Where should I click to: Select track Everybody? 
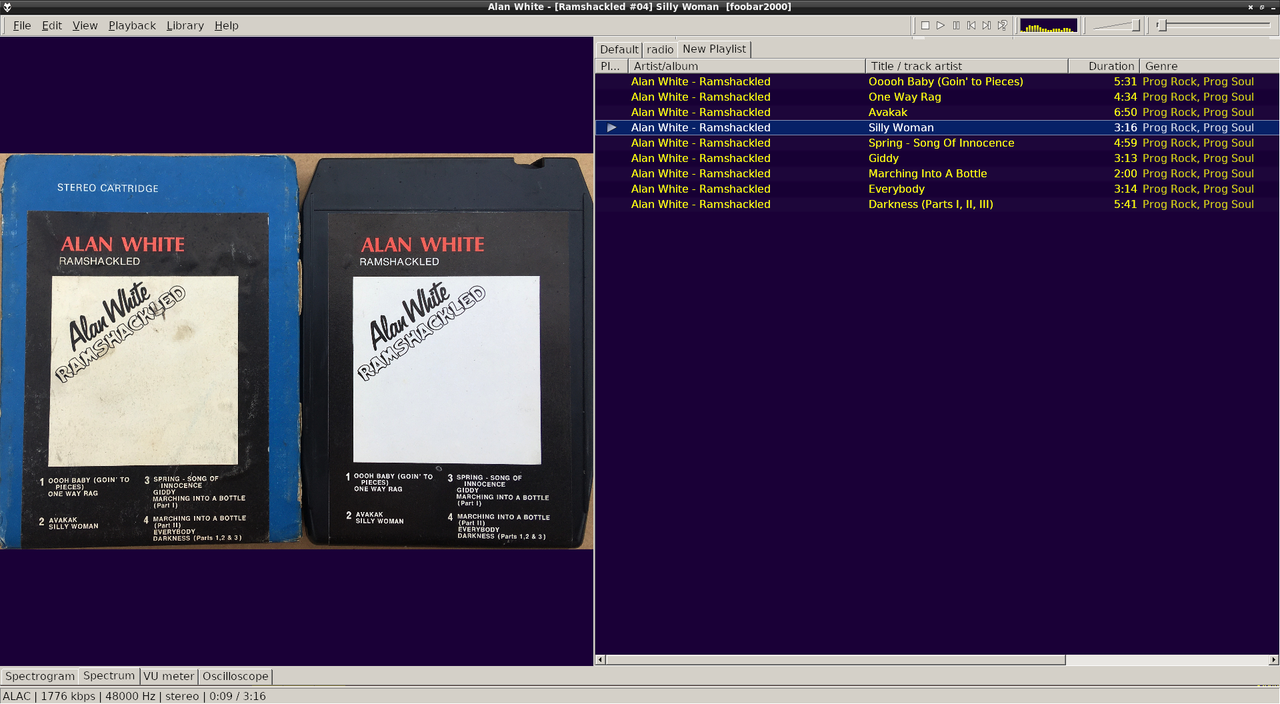point(937,189)
